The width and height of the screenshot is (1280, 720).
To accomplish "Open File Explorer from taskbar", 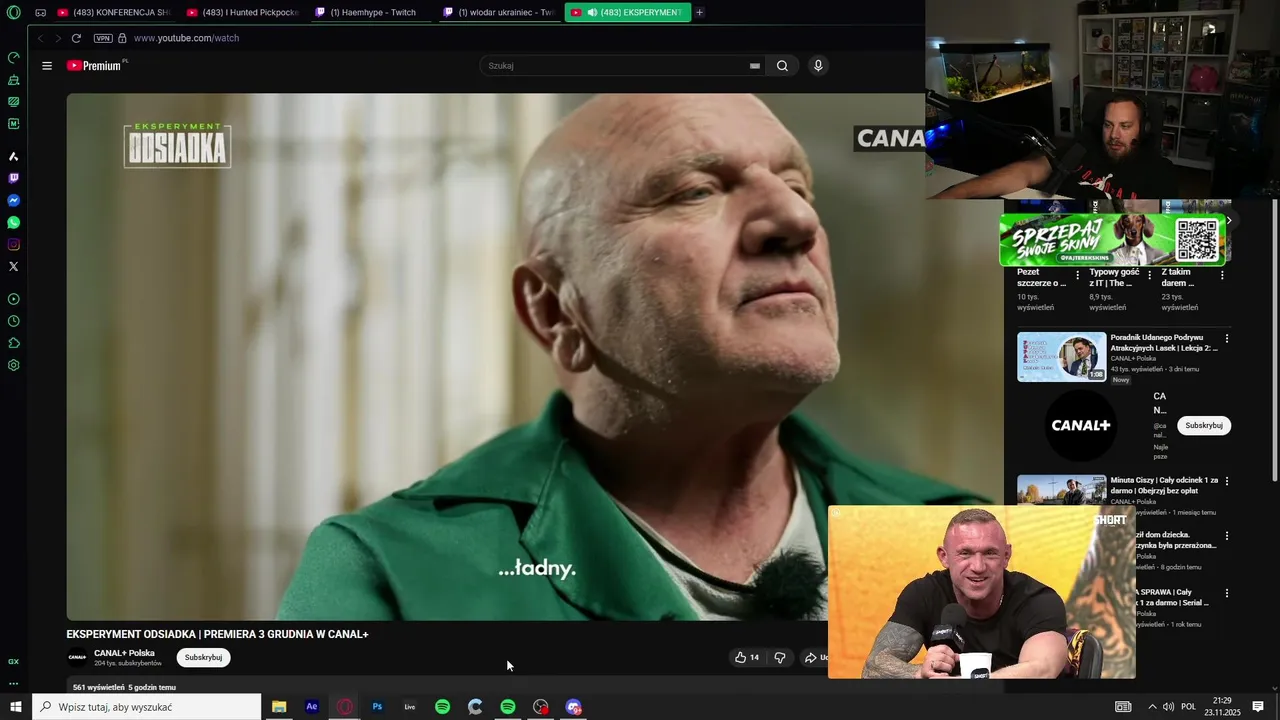I will (279, 707).
